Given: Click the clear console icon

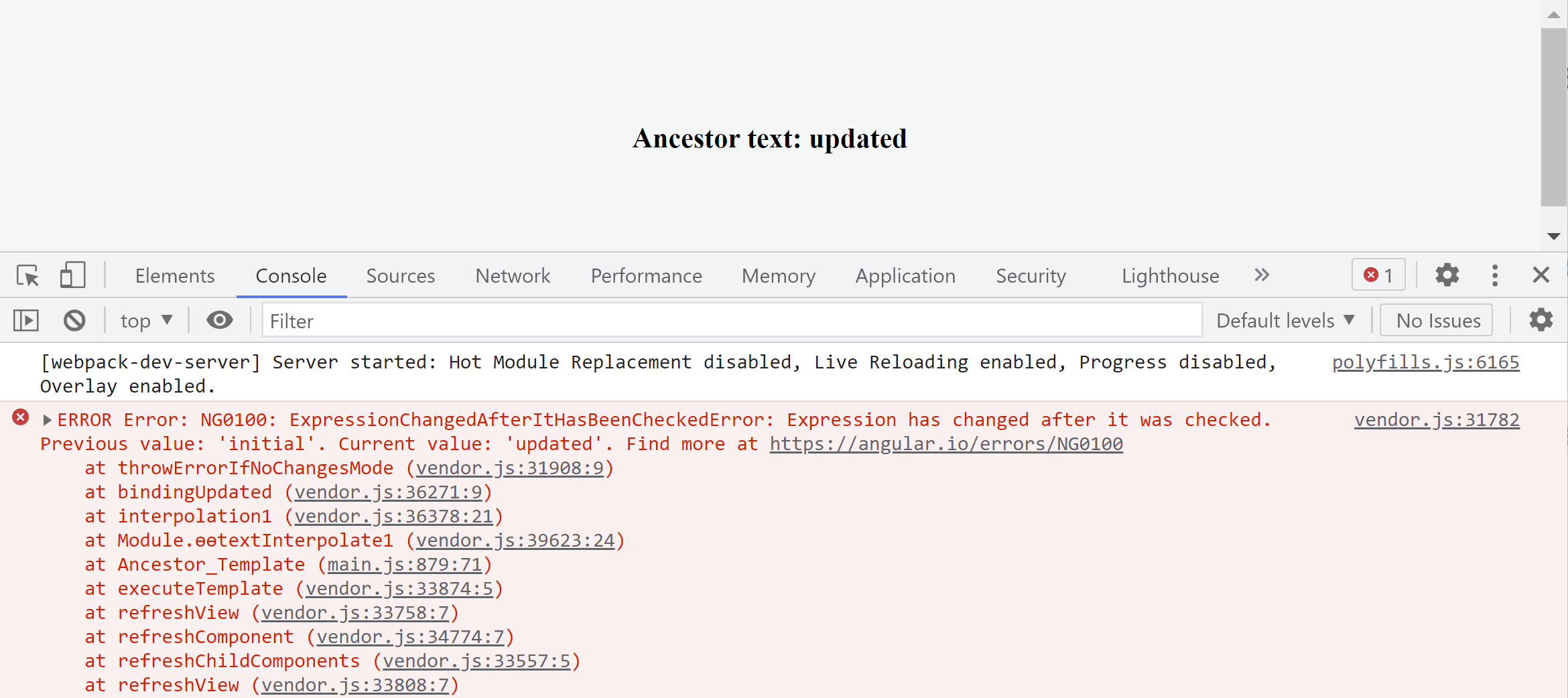Looking at the screenshot, I should pos(74,321).
